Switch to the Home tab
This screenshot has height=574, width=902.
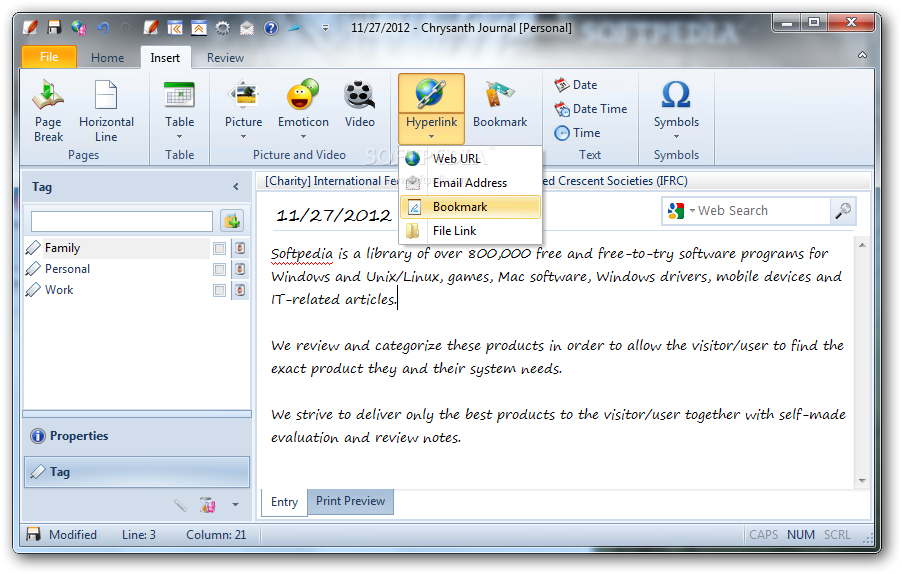tap(108, 58)
